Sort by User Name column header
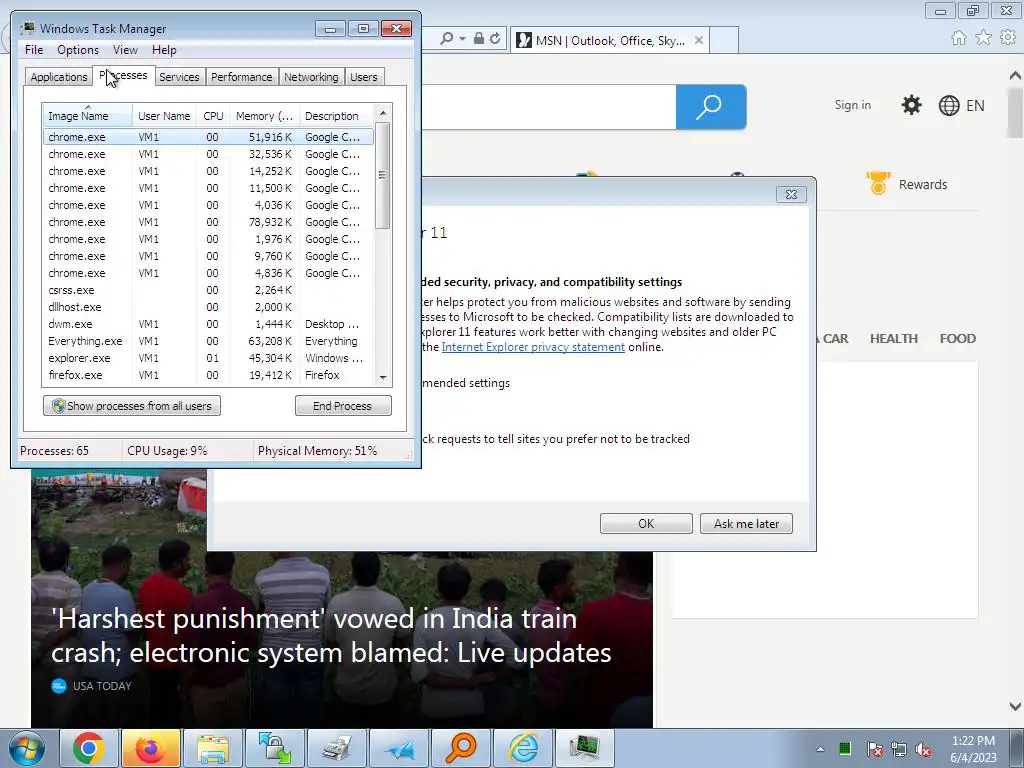The image size is (1024, 768). coord(164,116)
